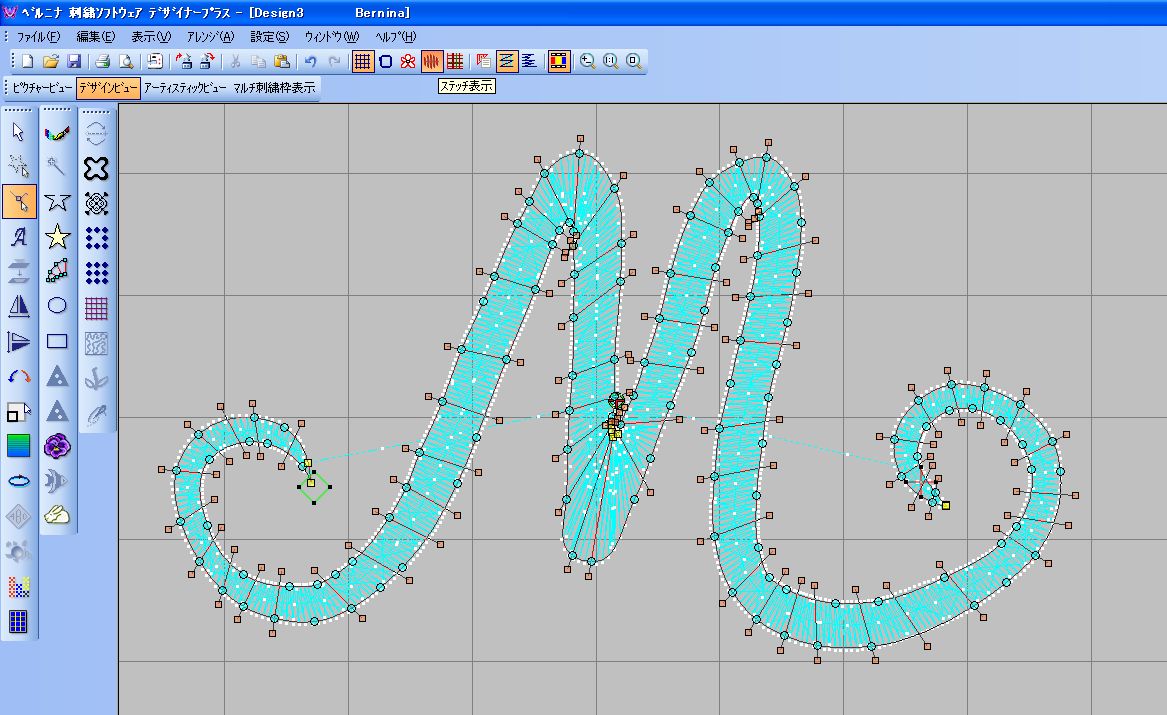Select the mirror horizontal sailboat icon

coord(19,306)
